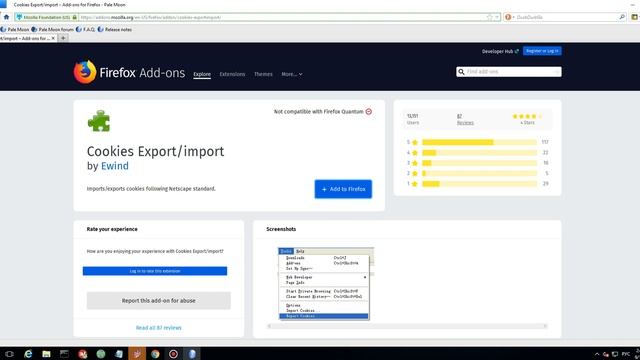
Task: Open File Explorer from the taskbar
Action: [x=46, y=354]
